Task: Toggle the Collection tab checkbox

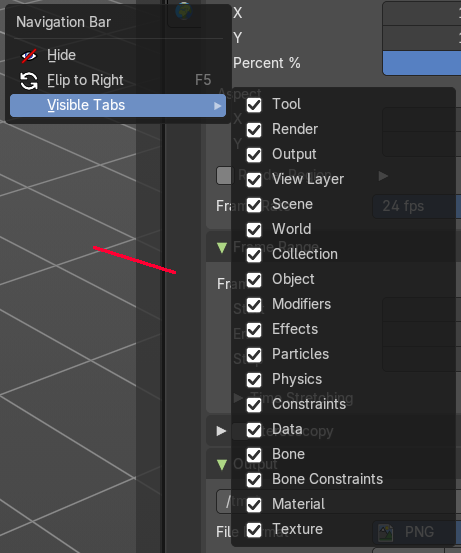Action: click(x=254, y=255)
